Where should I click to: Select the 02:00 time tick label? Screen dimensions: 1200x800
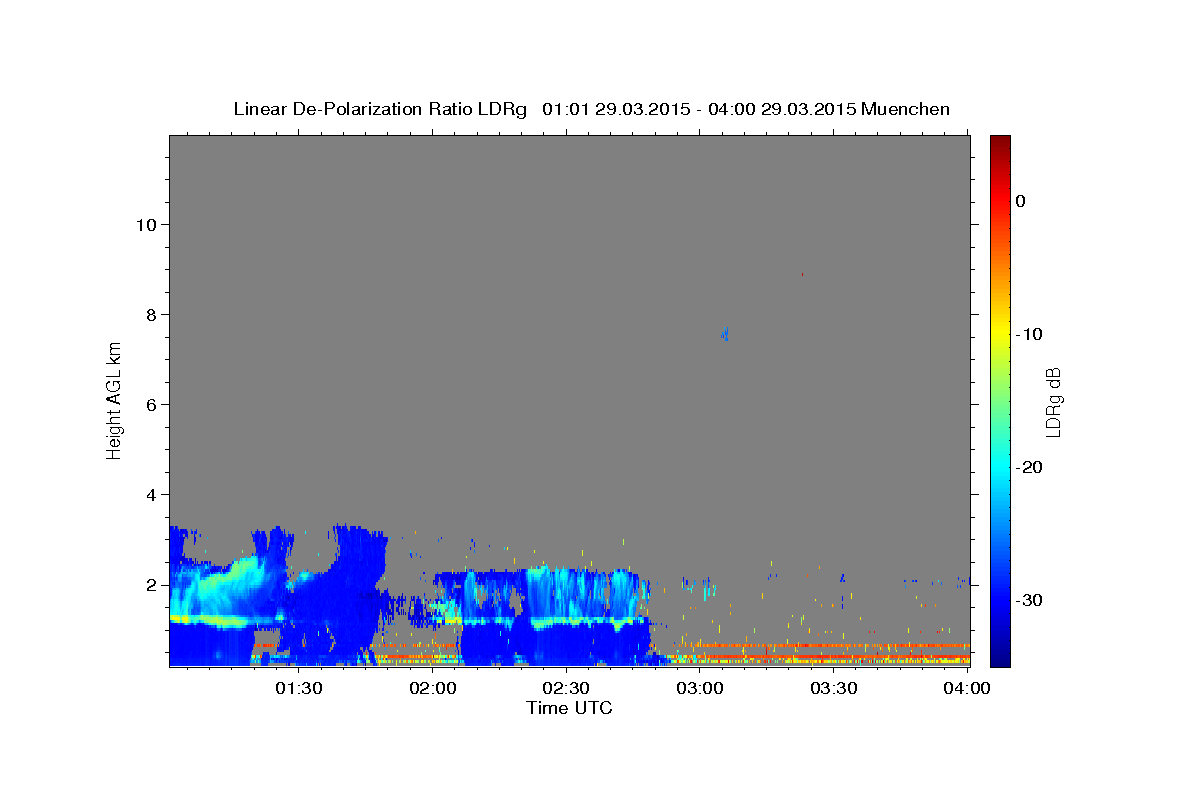pos(434,688)
